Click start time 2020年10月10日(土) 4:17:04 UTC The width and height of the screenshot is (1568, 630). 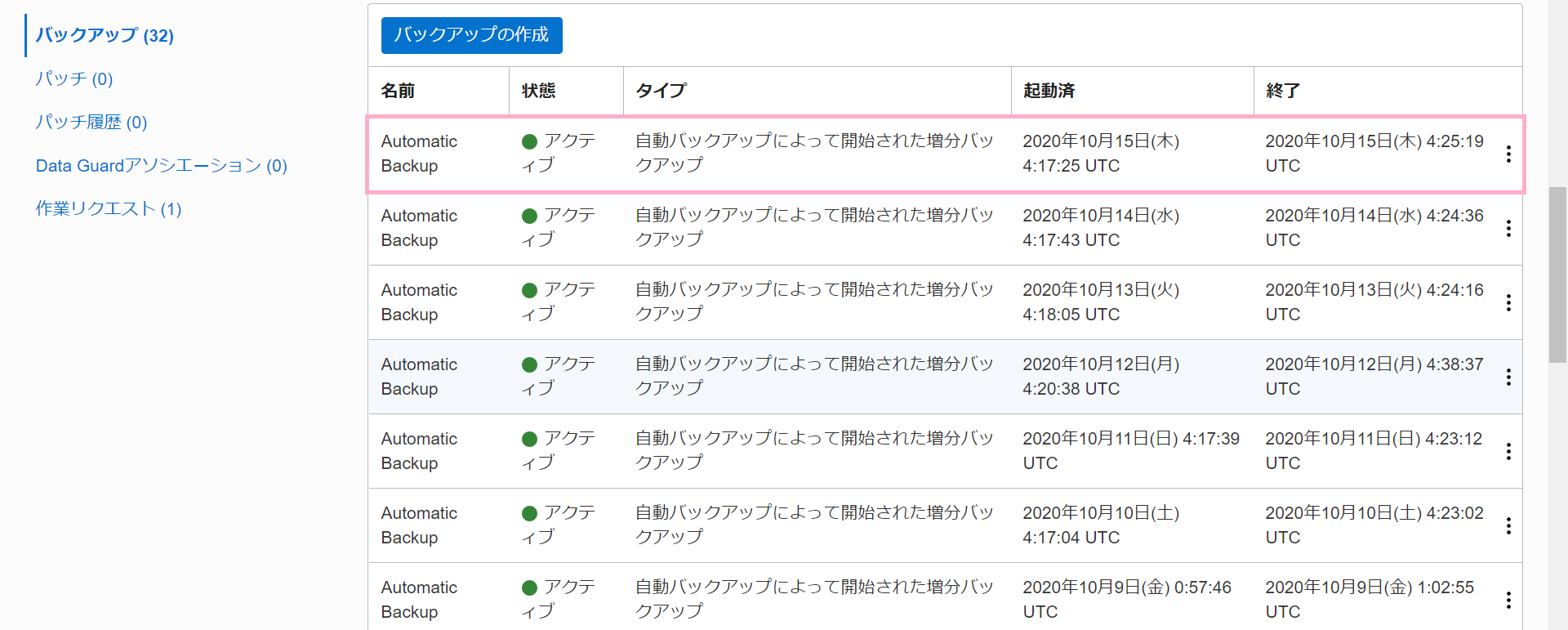pyautogui.click(x=1101, y=525)
